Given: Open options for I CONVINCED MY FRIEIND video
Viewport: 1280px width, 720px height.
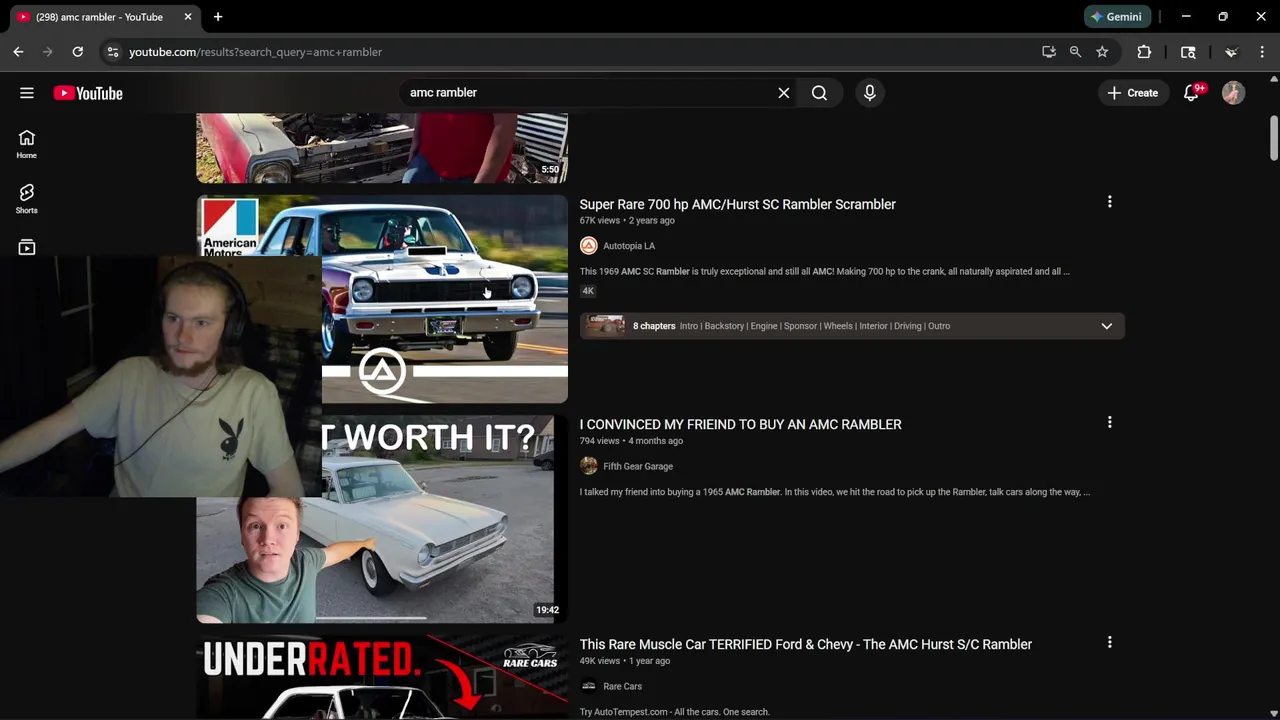Looking at the screenshot, I should [x=1109, y=422].
